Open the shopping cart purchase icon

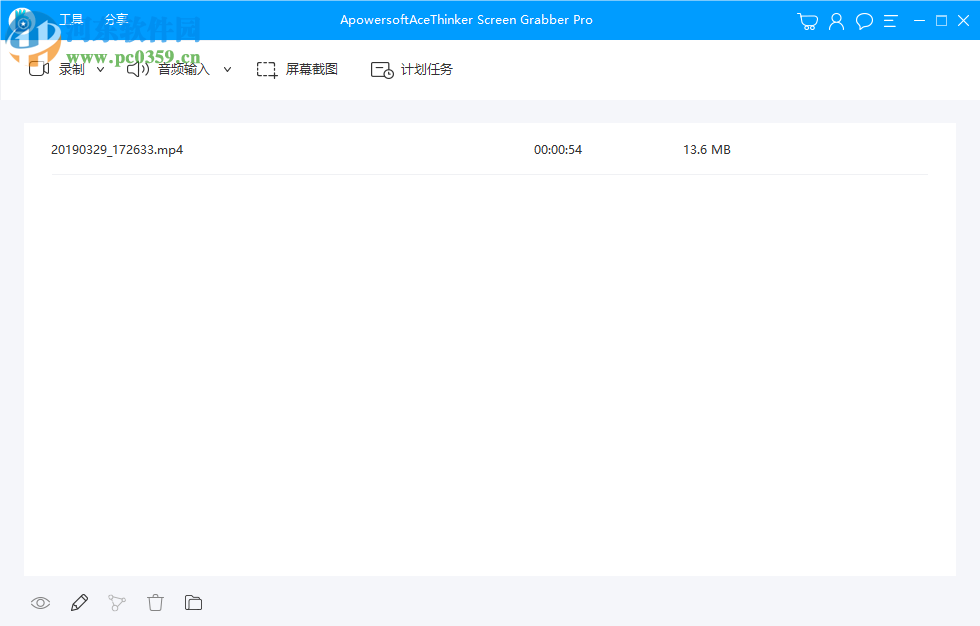[807, 20]
